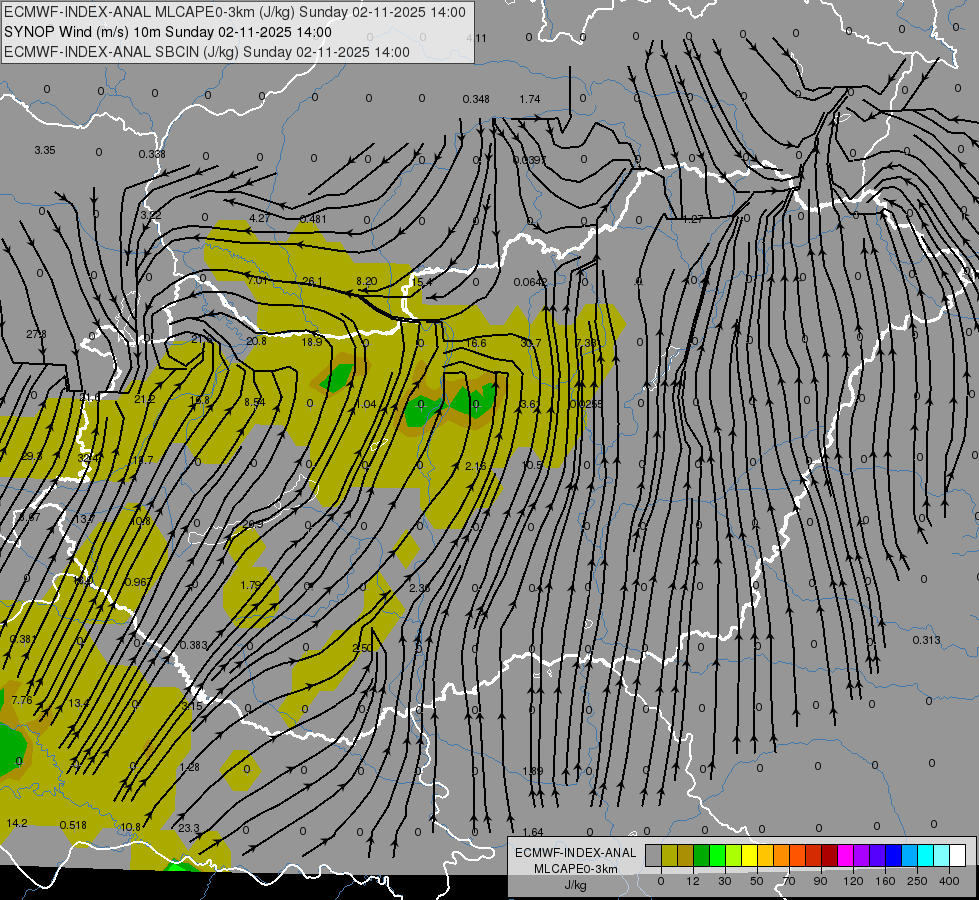Click map value 0.0642
979x900 pixels.
tap(531, 282)
